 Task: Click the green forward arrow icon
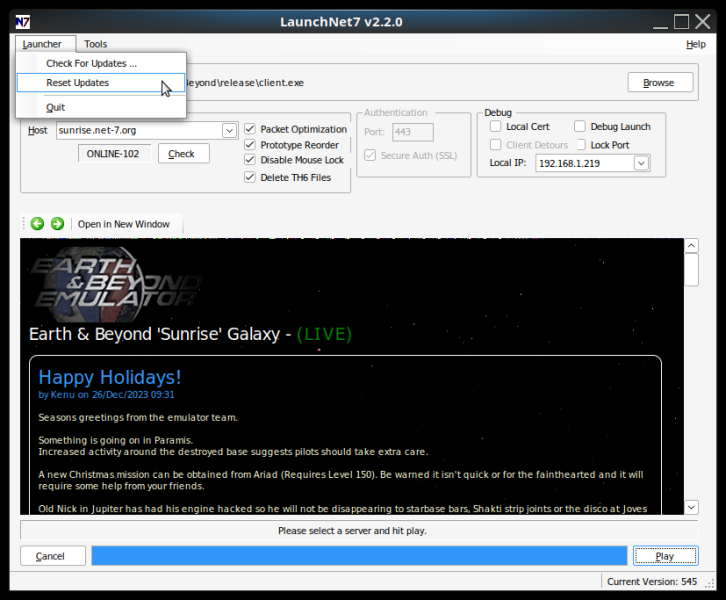tap(57, 224)
